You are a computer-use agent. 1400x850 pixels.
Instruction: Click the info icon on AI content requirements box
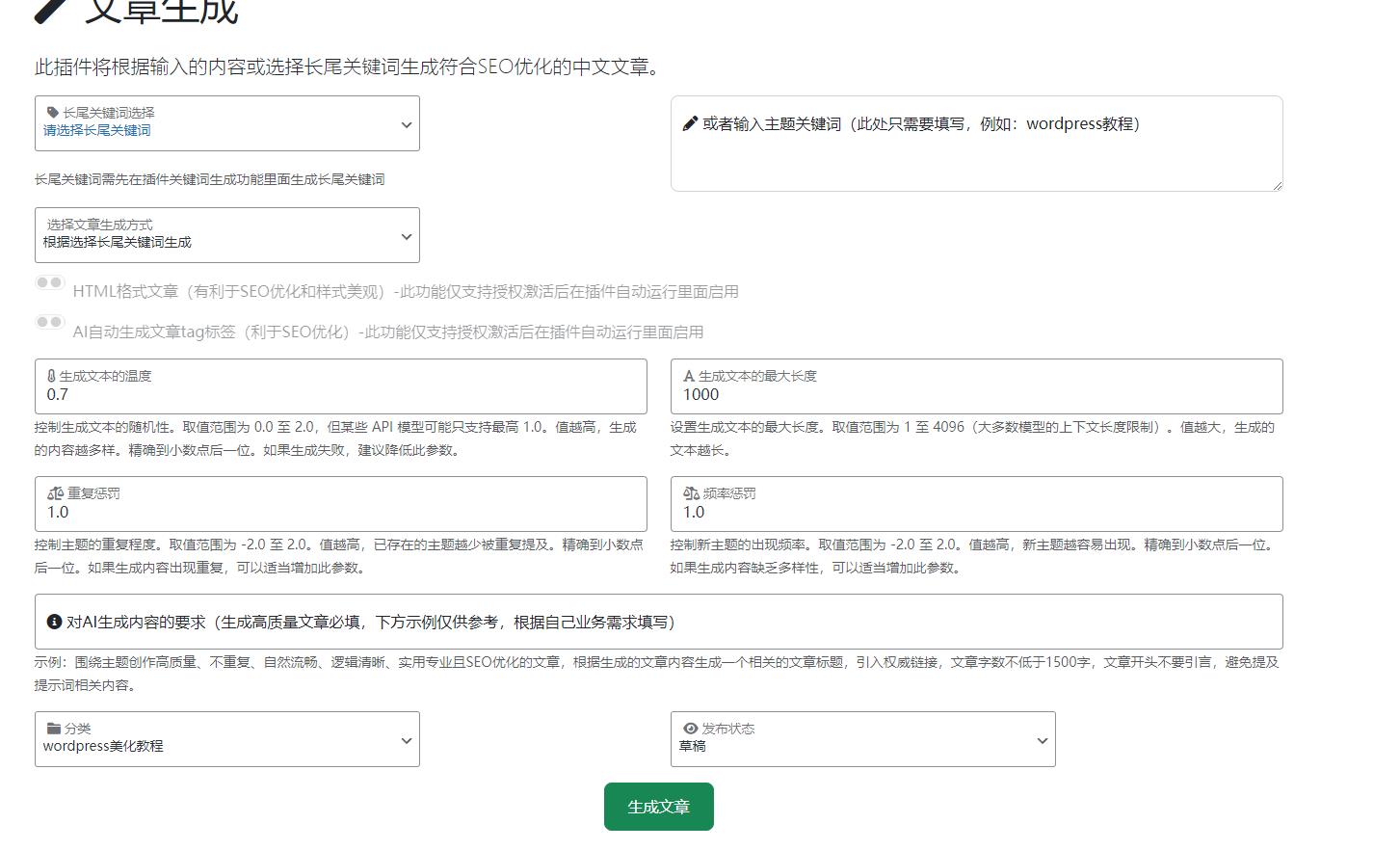(54, 622)
